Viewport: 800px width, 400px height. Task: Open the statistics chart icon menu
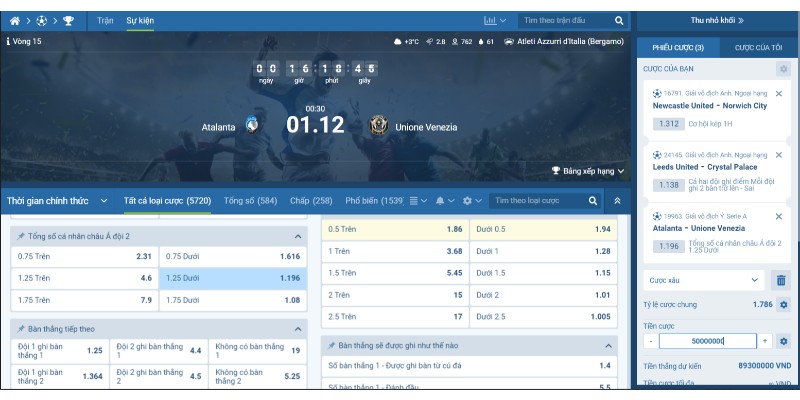coord(495,20)
